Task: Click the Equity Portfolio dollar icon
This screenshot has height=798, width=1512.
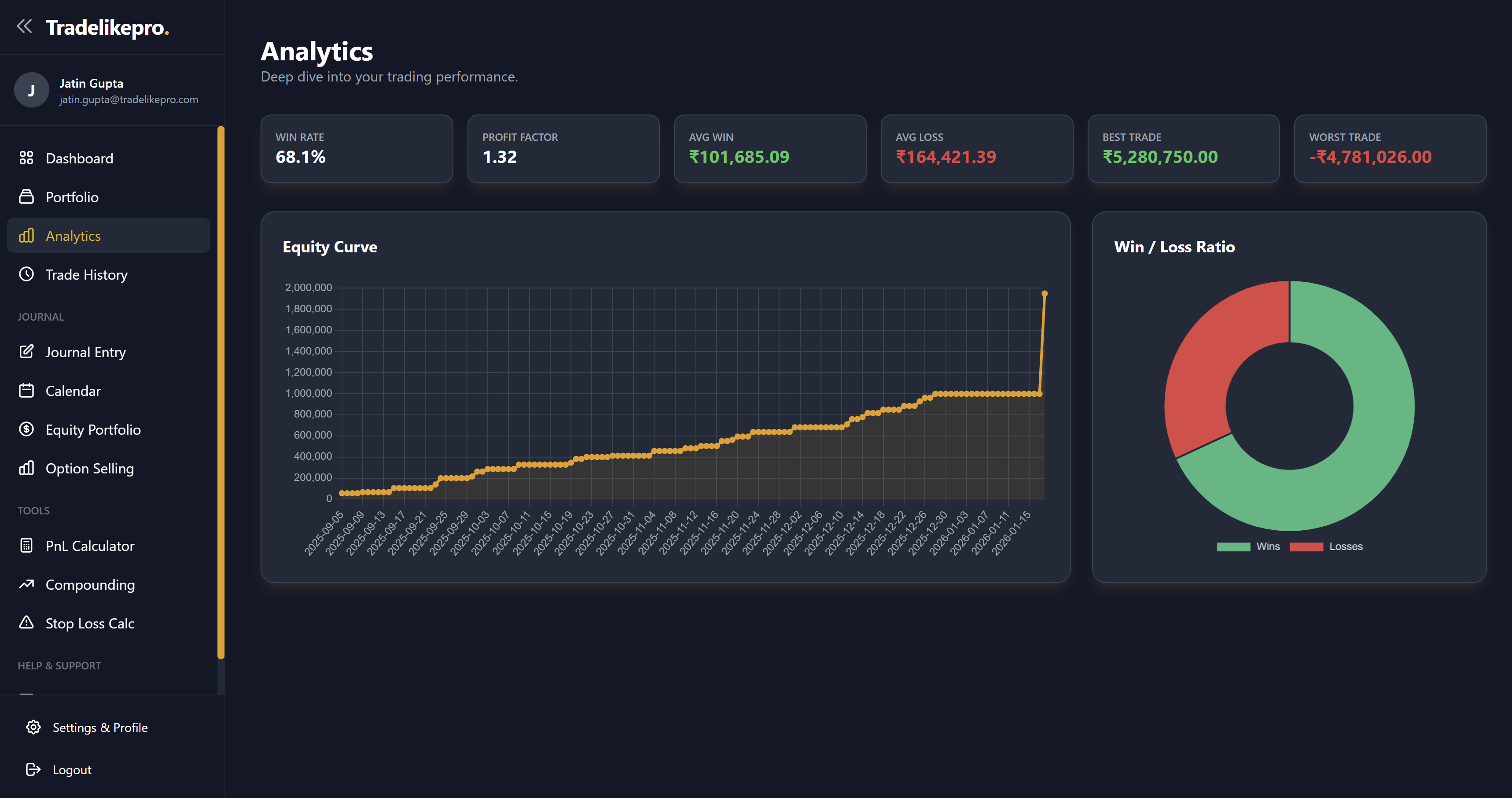Action: pos(27,429)
